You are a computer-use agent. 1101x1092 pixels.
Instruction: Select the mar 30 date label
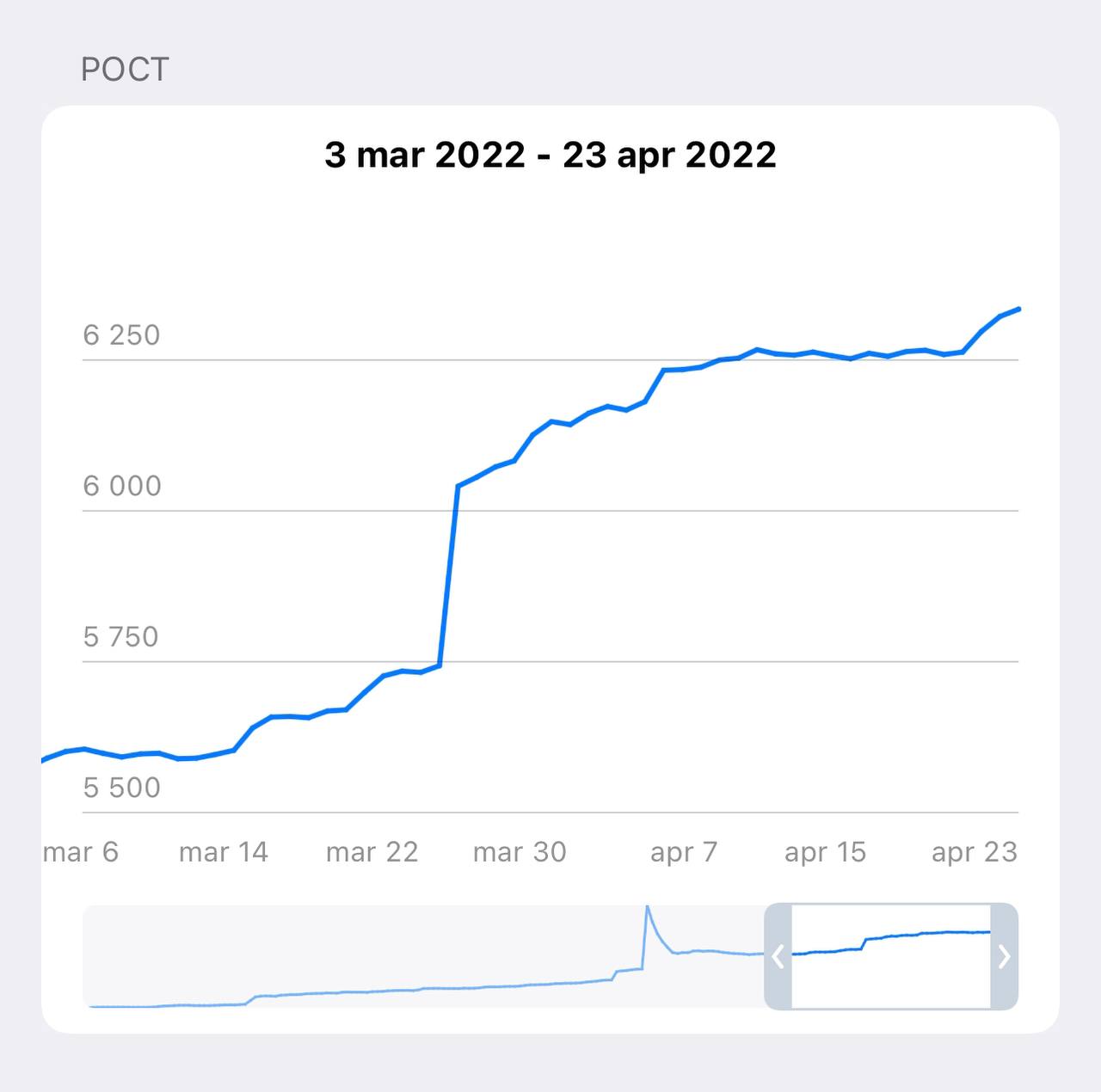pyautogui.click(x=520, y=852)
